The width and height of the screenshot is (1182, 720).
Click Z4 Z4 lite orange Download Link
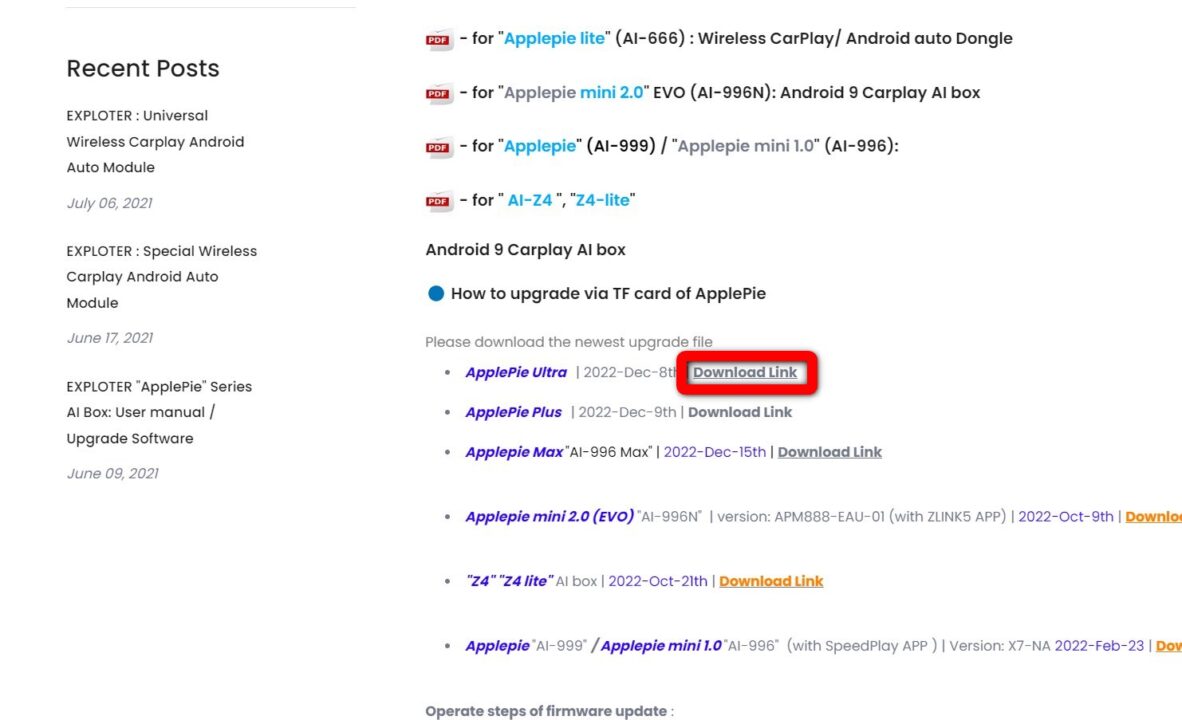pyautogui.click(x=771, y=581)
